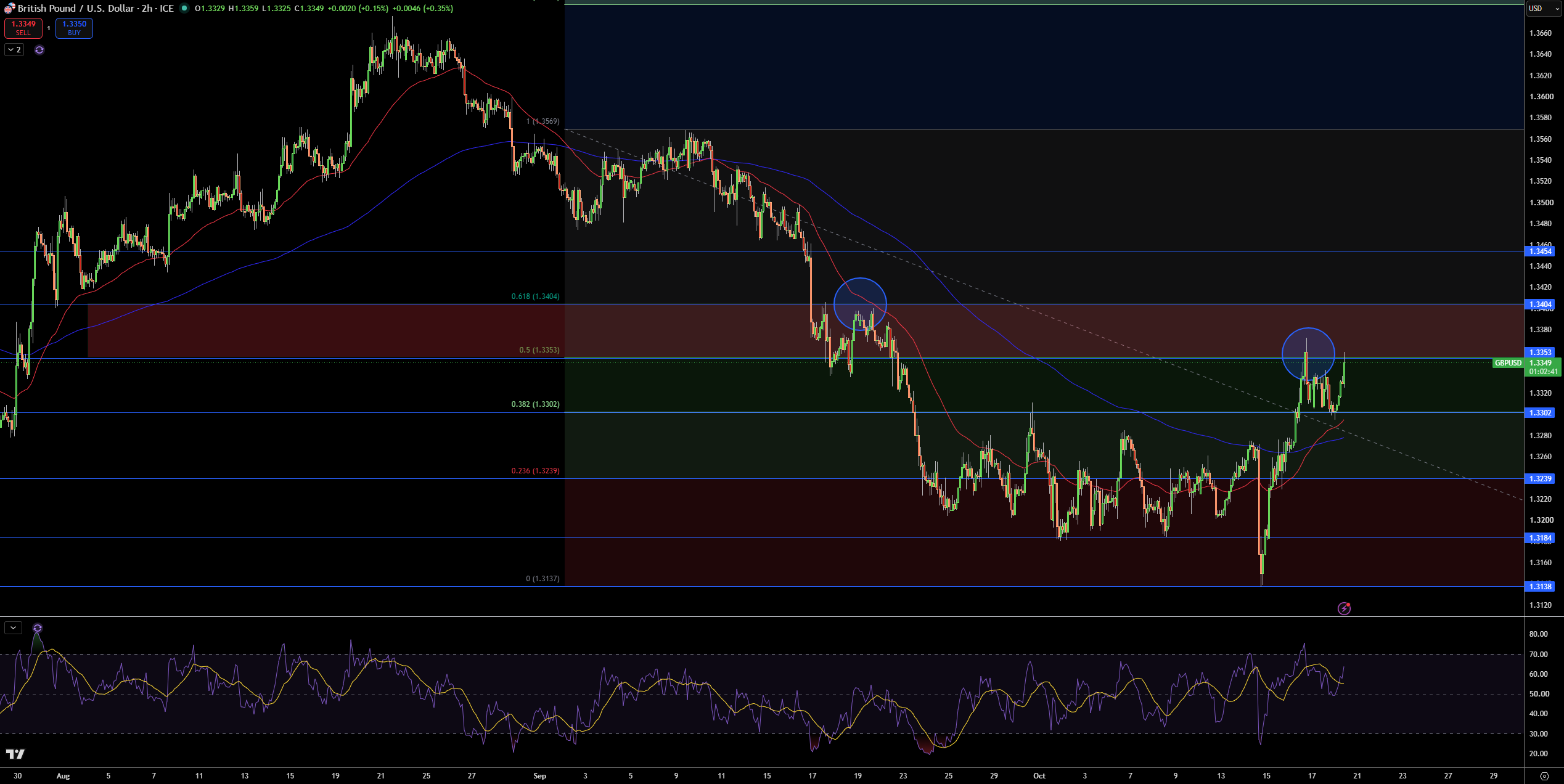Click the SELL 1.3349 button
Screen dimensions: 1564x784
[x=23, y=28]
